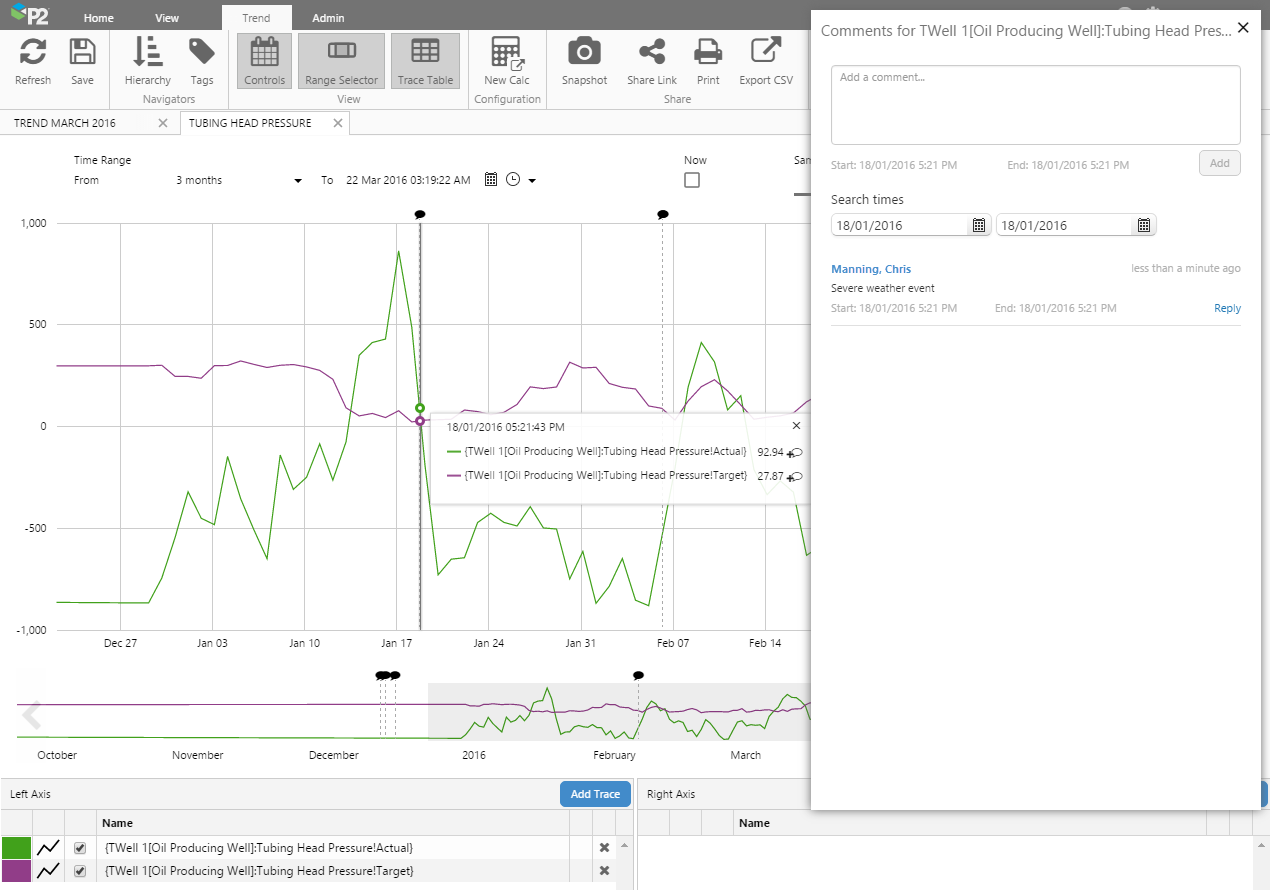
Task: Open the Hierarchy navigator
Action: pyautogui.click(x=147, y=52)
